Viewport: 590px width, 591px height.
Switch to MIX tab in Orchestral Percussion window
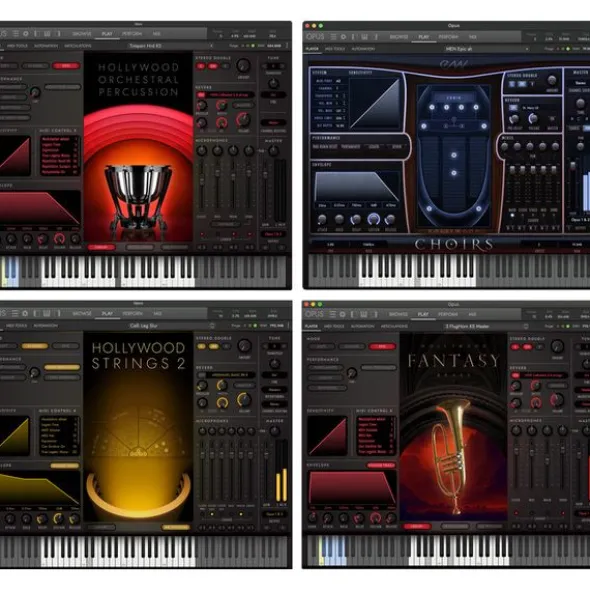click(156, 34)
